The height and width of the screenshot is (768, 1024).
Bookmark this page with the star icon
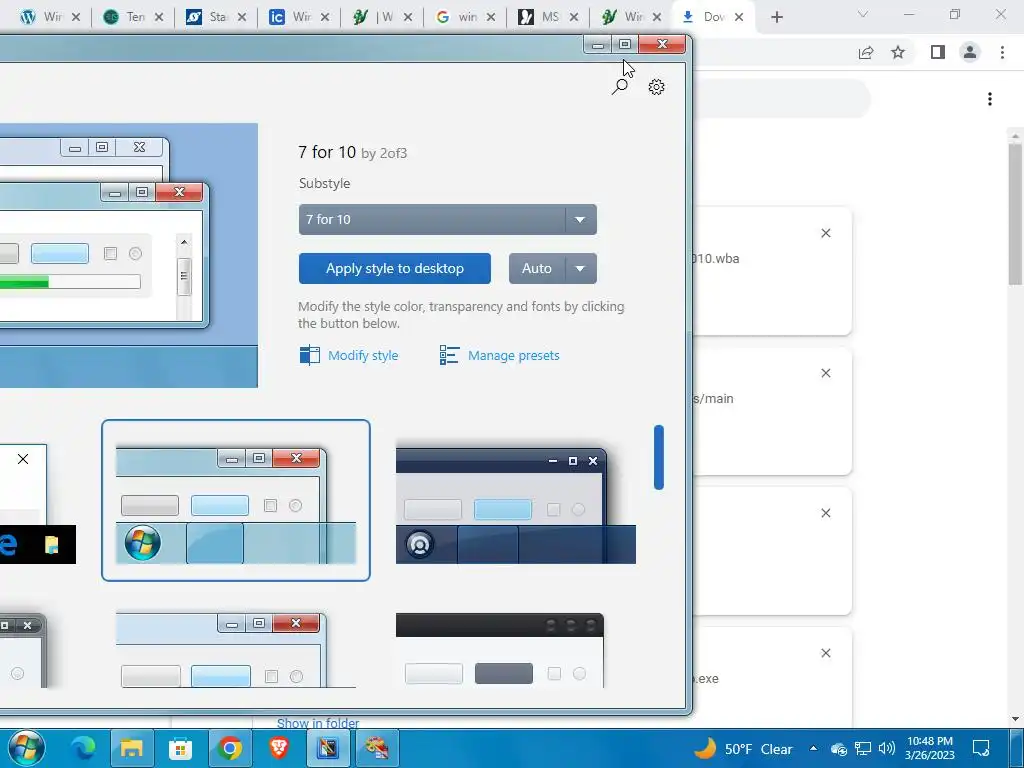coord(898,52)
